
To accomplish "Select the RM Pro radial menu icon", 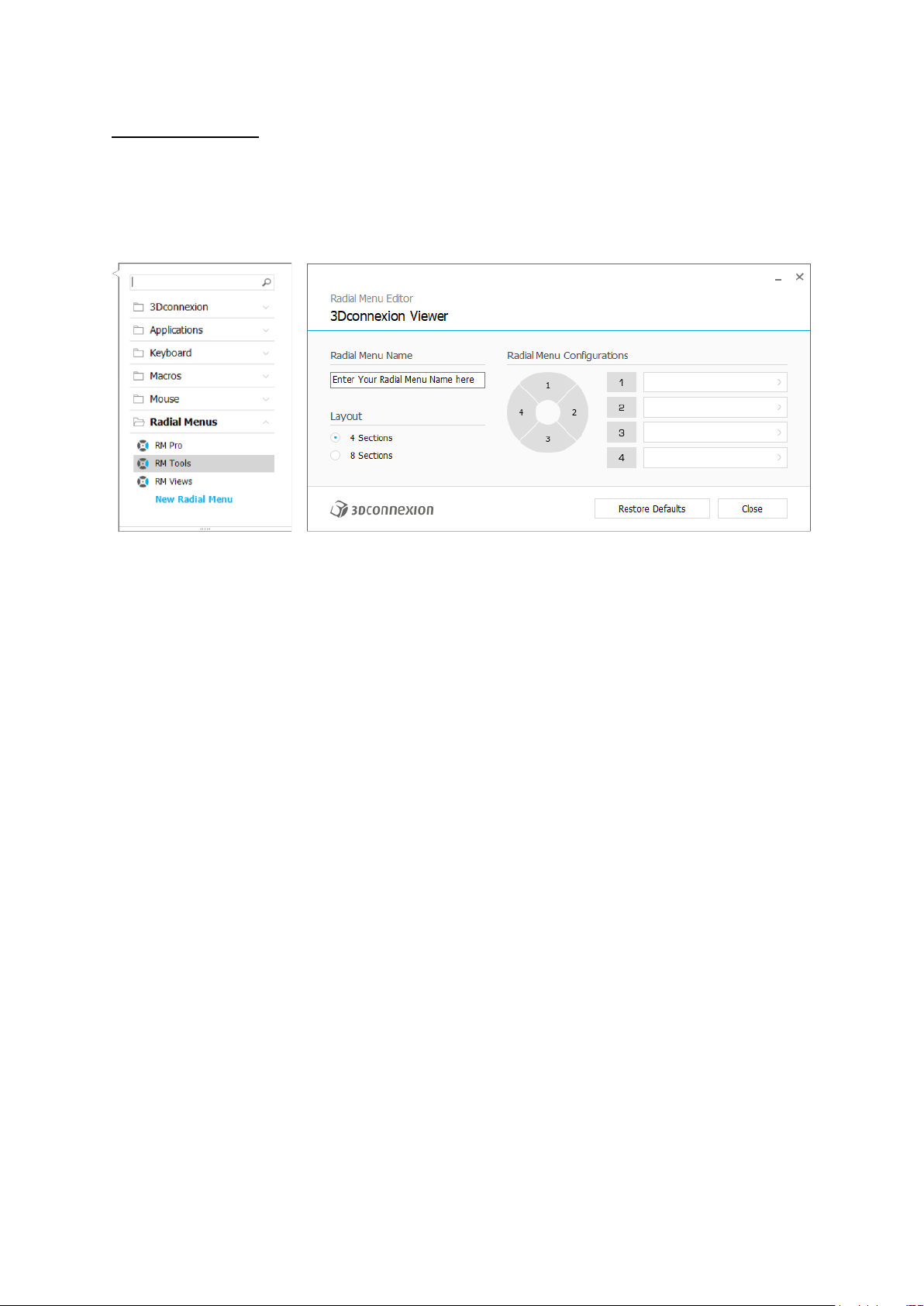I will click(x=143, y=446).
